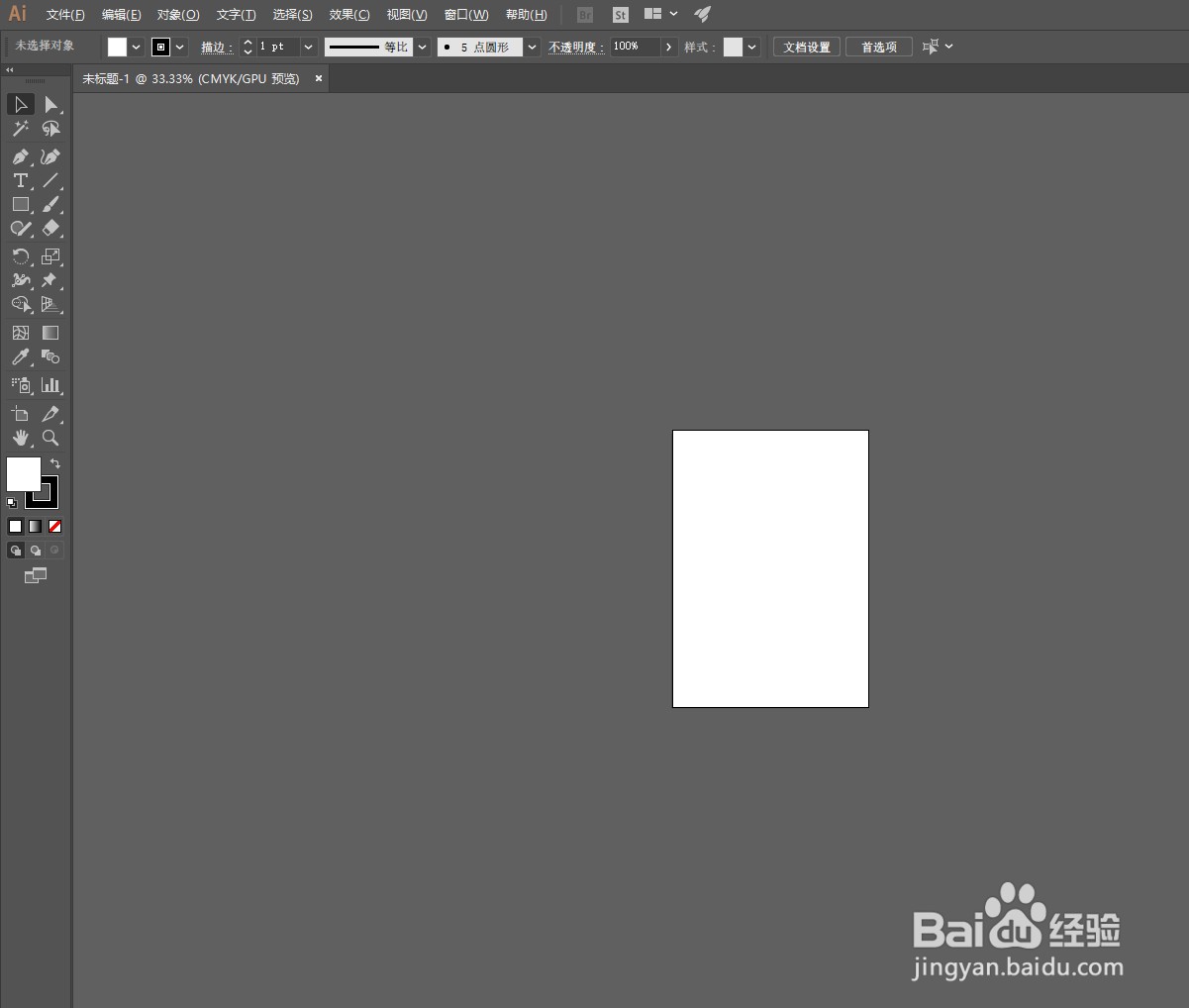The image size is (1189, 1008).
Task: Open brush definition 5 点圆形 dropdown
Action: tap(533, 47)
